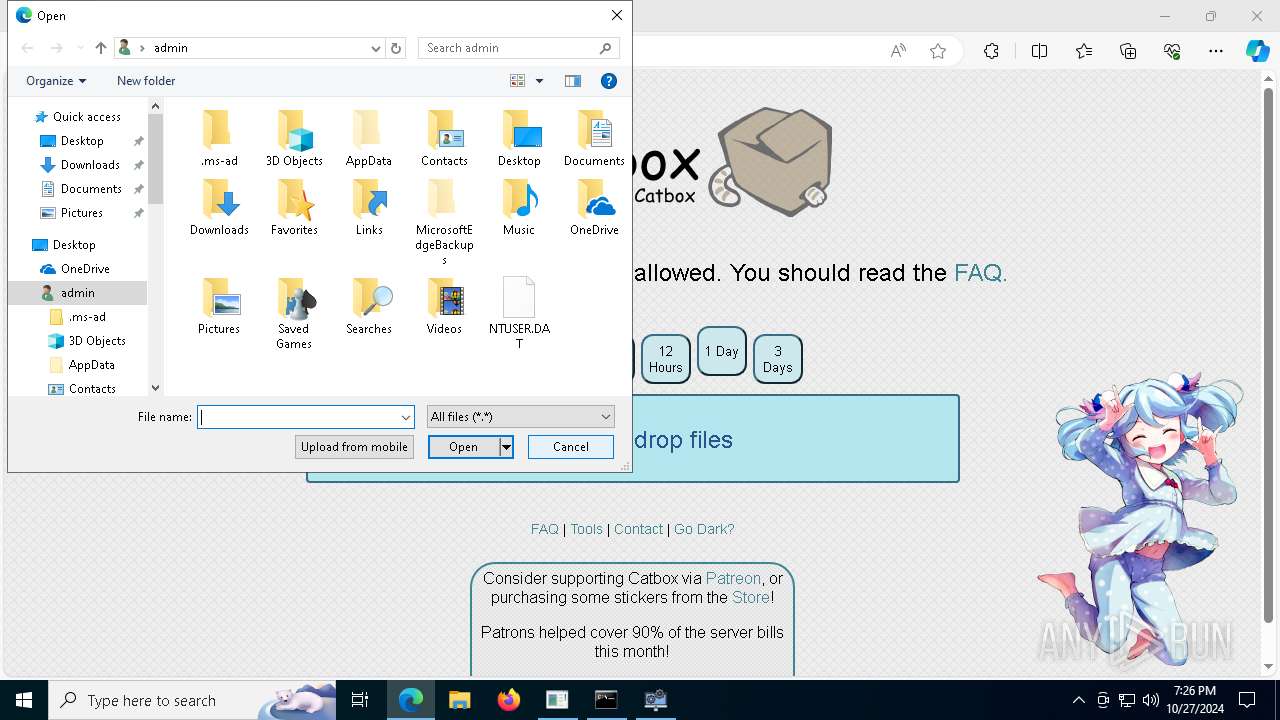This screenshot has width=1280, height=720.
Task: Open the change view options arrow
Action: click(539, 81)
